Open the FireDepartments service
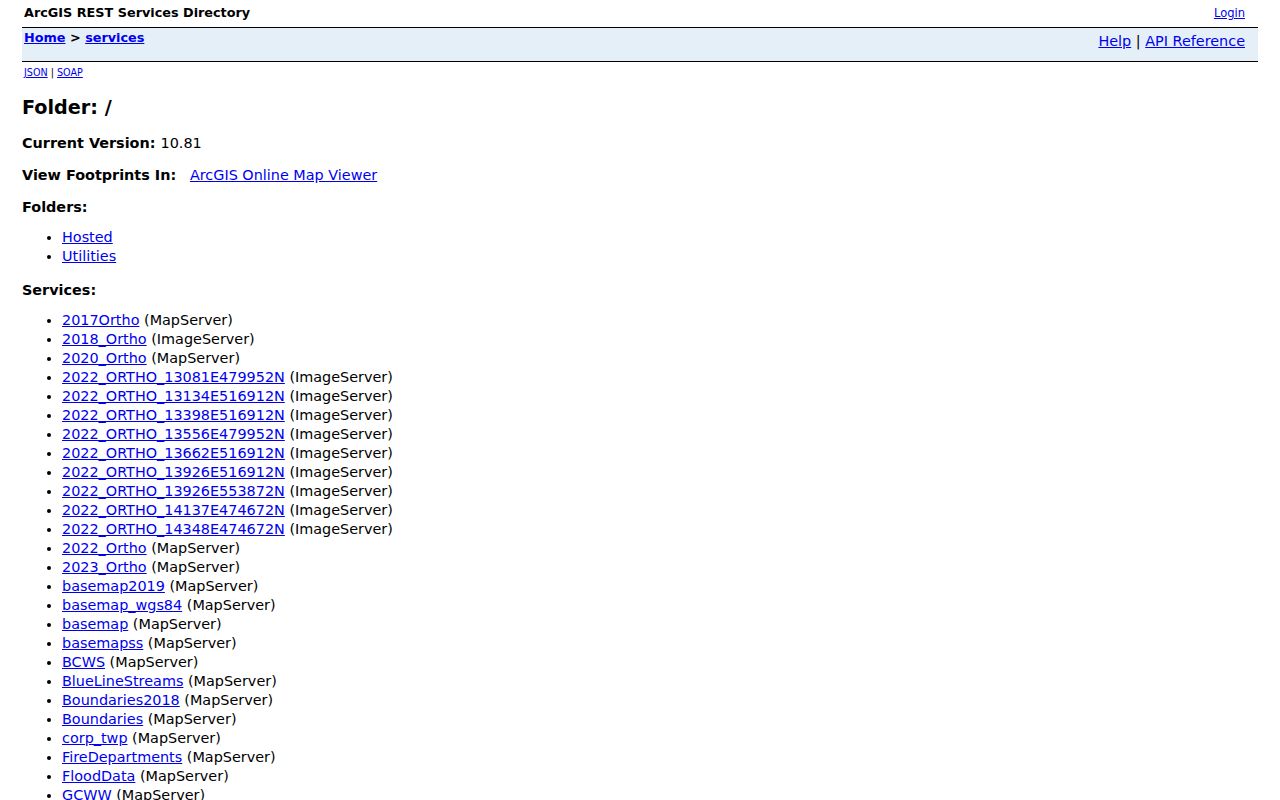This screenshot has width=1280, height=800. click(x=122, y=757)
